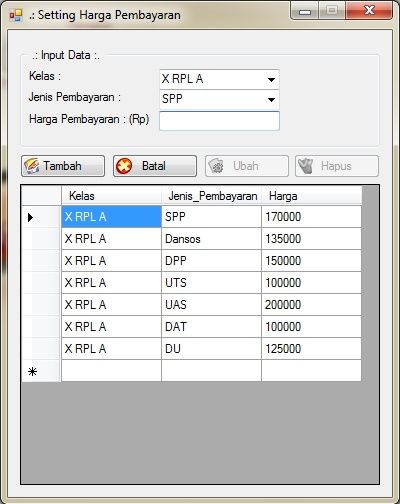Screen dimensions: 400x504
Task: Select the Dansos cell
Action: pyautogui.click(x=211, y=239)
